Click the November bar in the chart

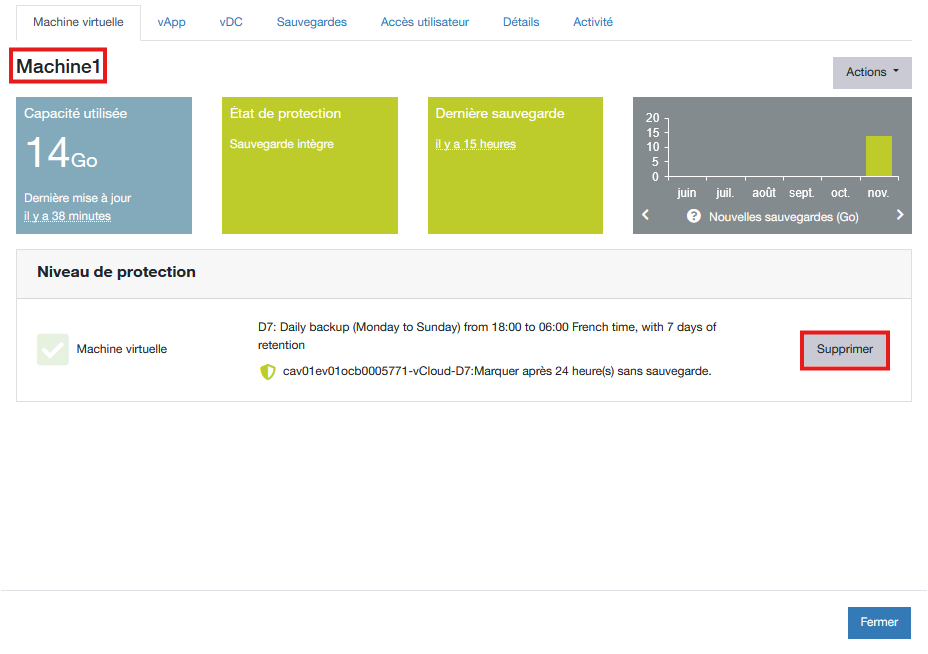pyautogui.click(x=878, y=156)
